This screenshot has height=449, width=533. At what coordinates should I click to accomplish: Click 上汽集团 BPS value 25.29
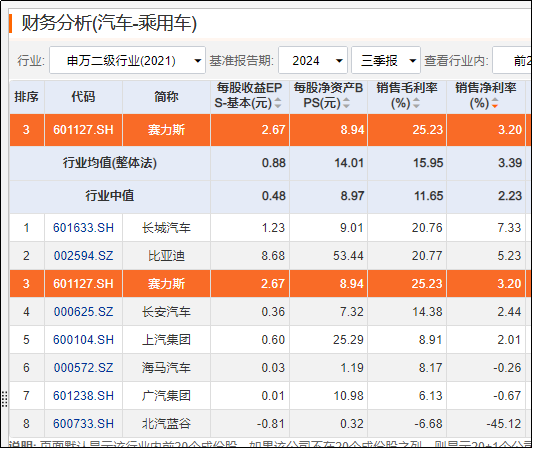(348, 340)
